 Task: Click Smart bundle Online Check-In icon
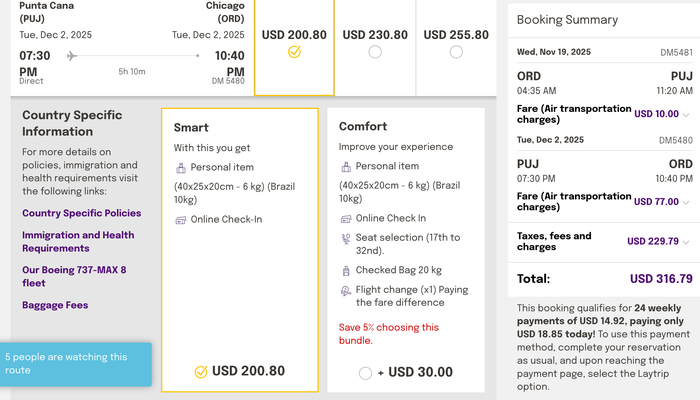tap(181, 220)
